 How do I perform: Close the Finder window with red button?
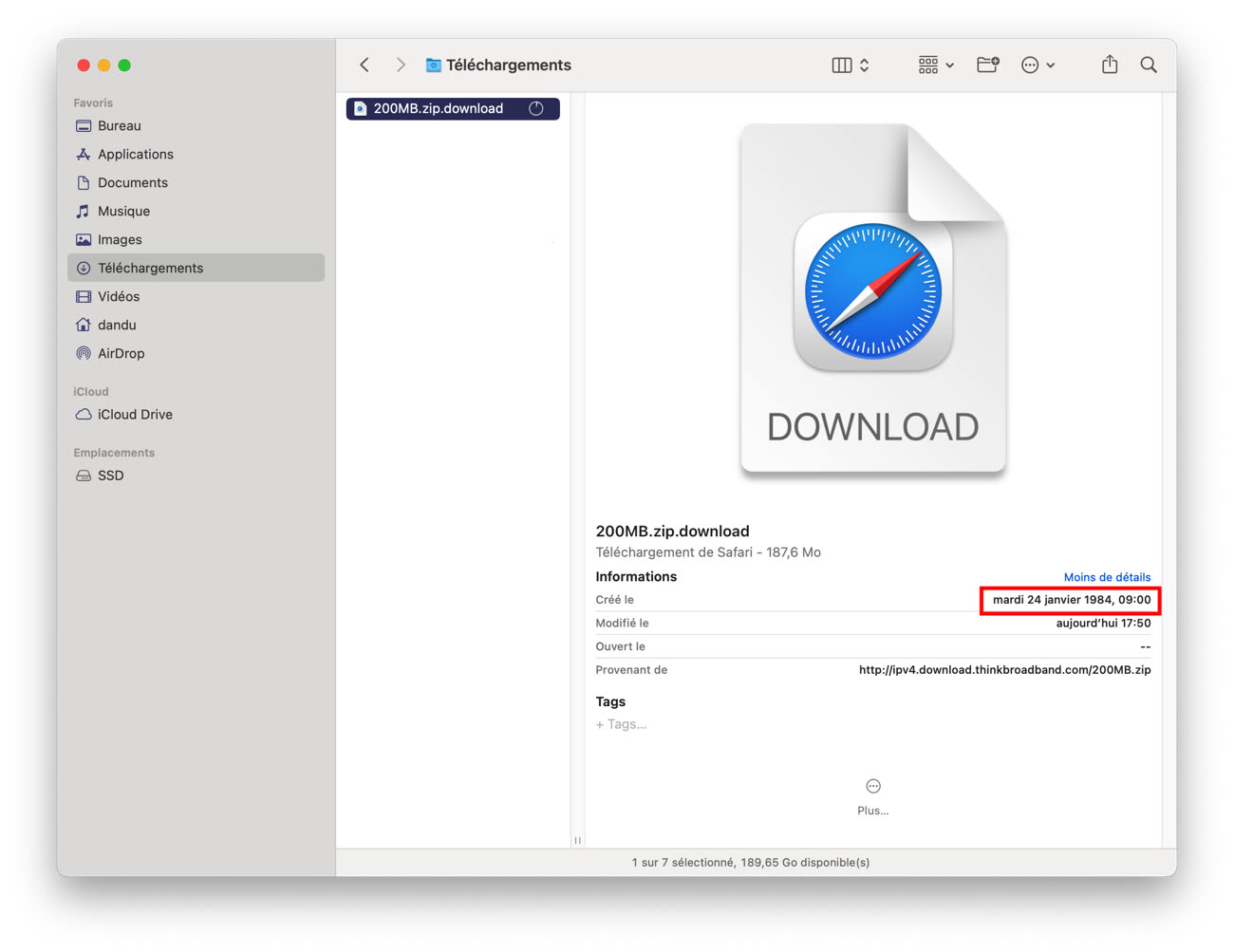coord(84,65)
